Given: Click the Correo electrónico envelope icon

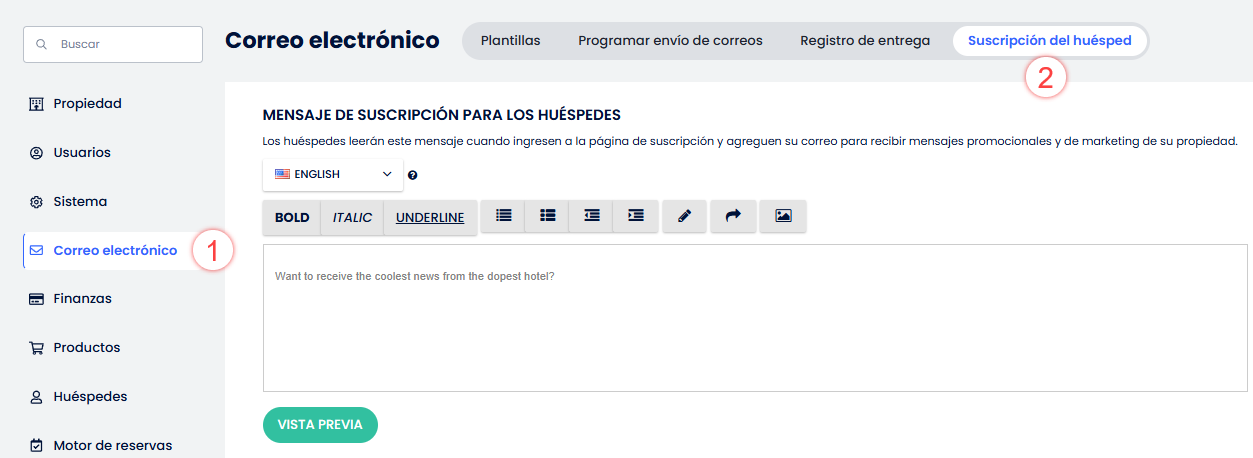Looking at the screenshot, I should (36, 250).
